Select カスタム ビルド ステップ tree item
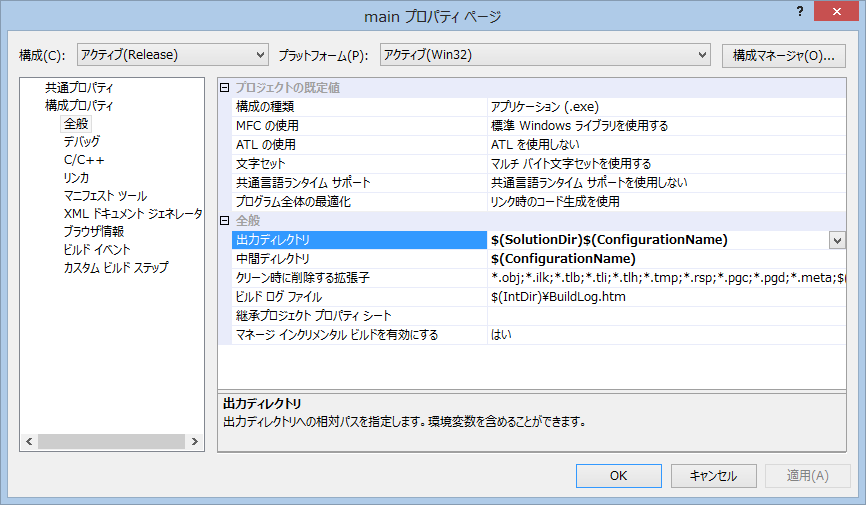The image size is (866, 505). [x=116, y=268]
